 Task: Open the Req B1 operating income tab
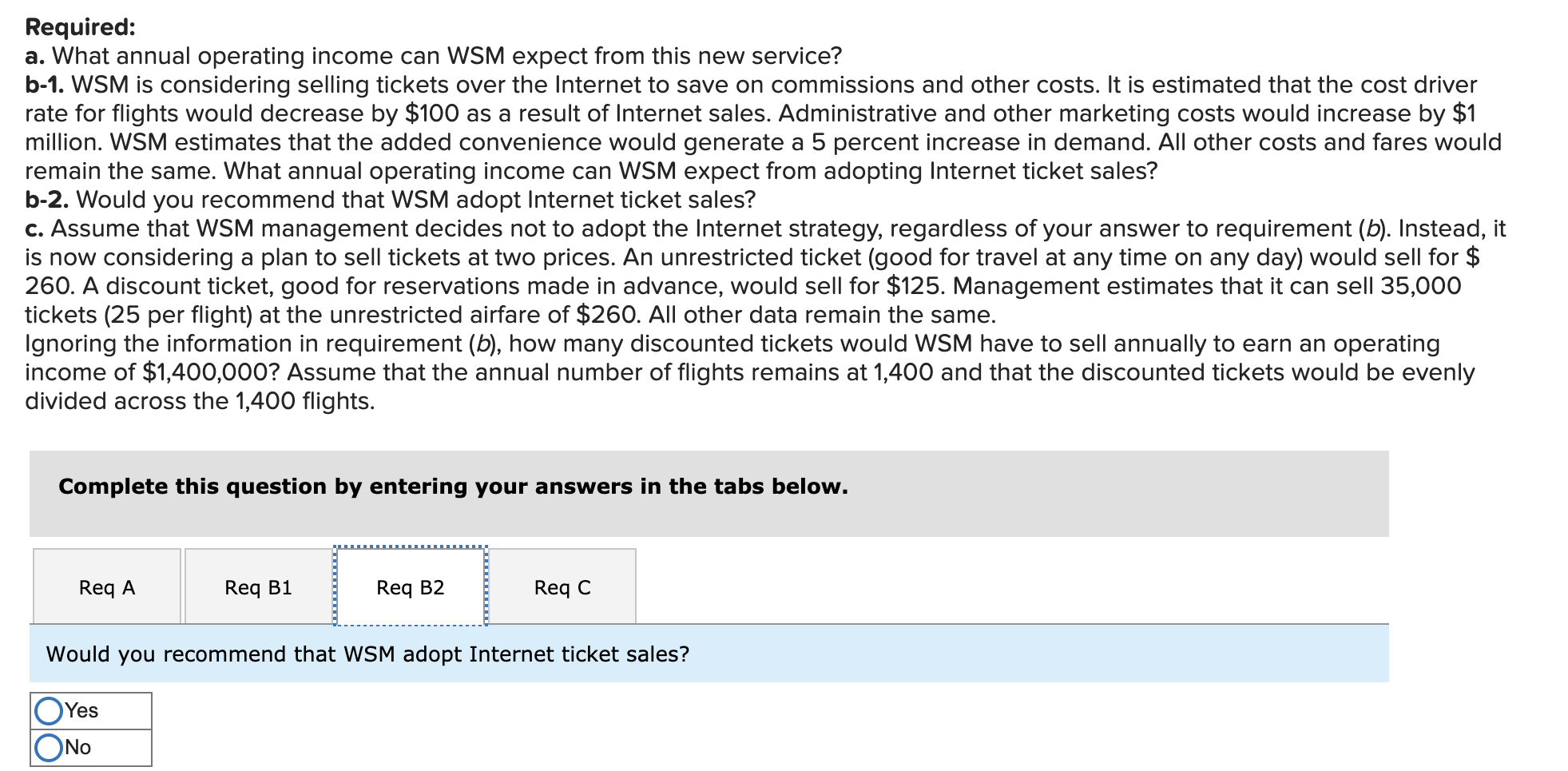(257, 587)
